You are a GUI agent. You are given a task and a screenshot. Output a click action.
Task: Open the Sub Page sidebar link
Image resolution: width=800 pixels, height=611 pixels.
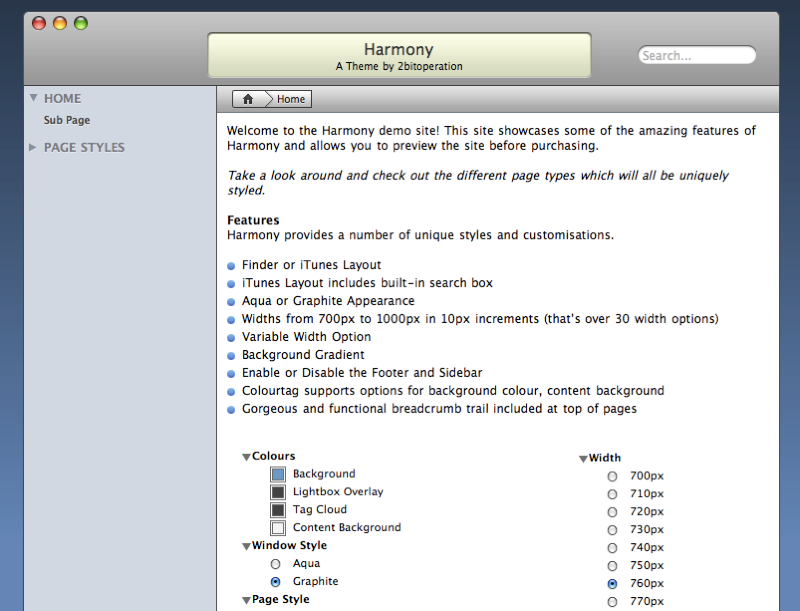pos(67,120)
